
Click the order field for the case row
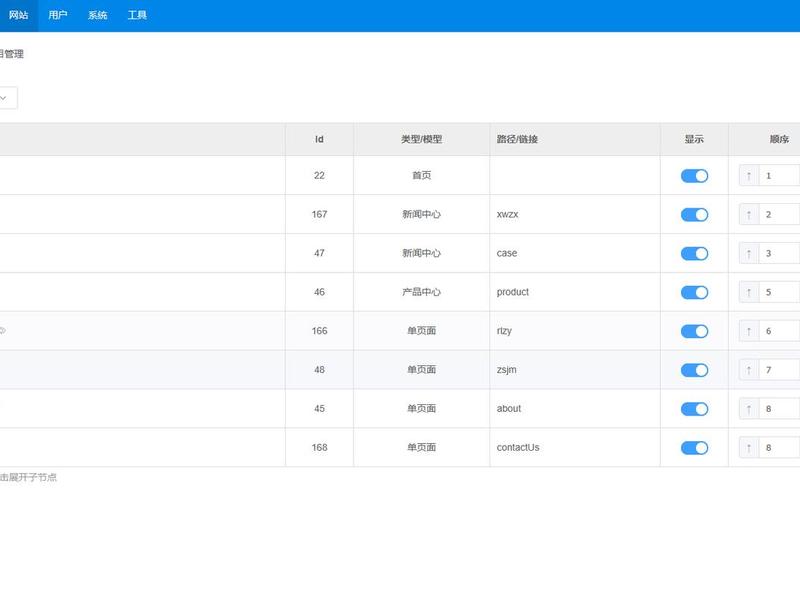[x=780, y=253]
